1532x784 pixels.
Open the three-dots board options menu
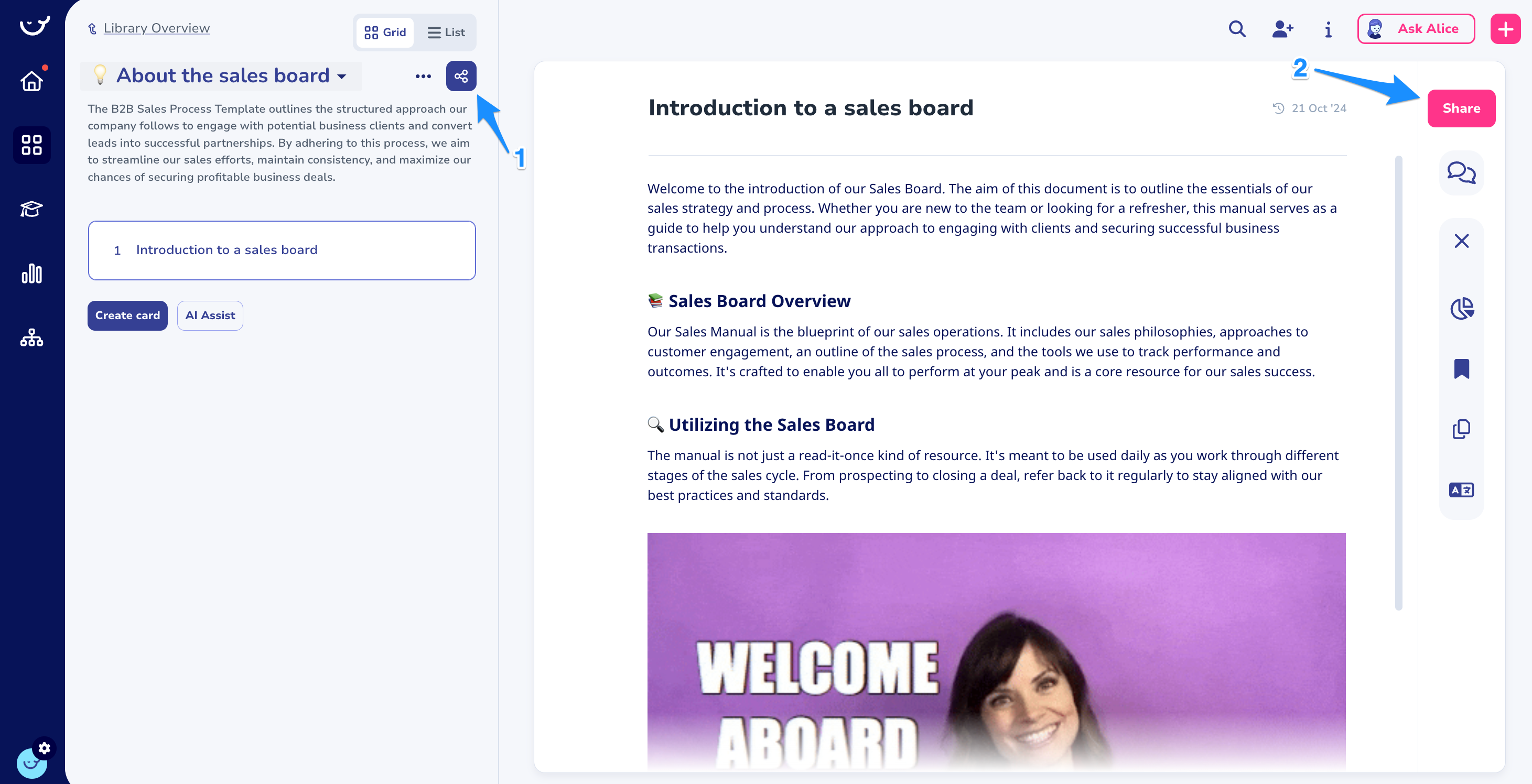pos(423,76)
